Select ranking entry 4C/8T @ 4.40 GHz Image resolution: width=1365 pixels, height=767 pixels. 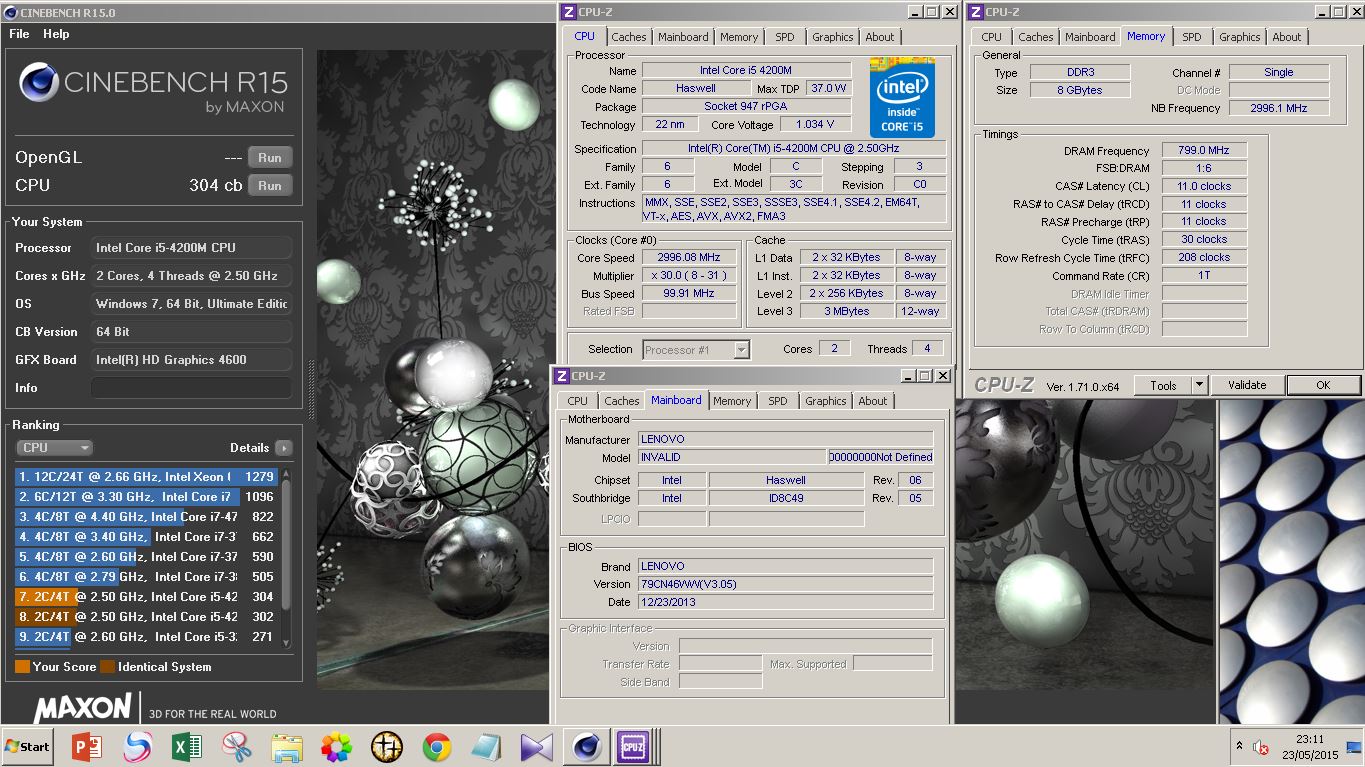pyautogui.click(x=146, y=517)
